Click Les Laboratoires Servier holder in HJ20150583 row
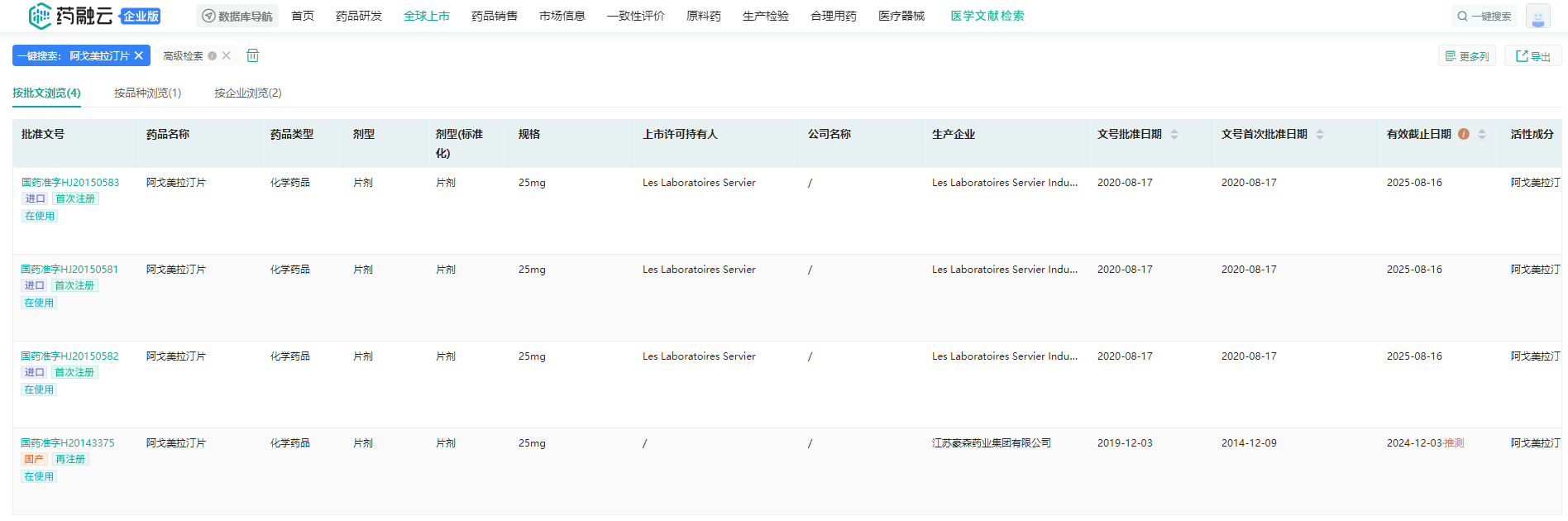The image size is (1568, 521). (x=699, y=183)
